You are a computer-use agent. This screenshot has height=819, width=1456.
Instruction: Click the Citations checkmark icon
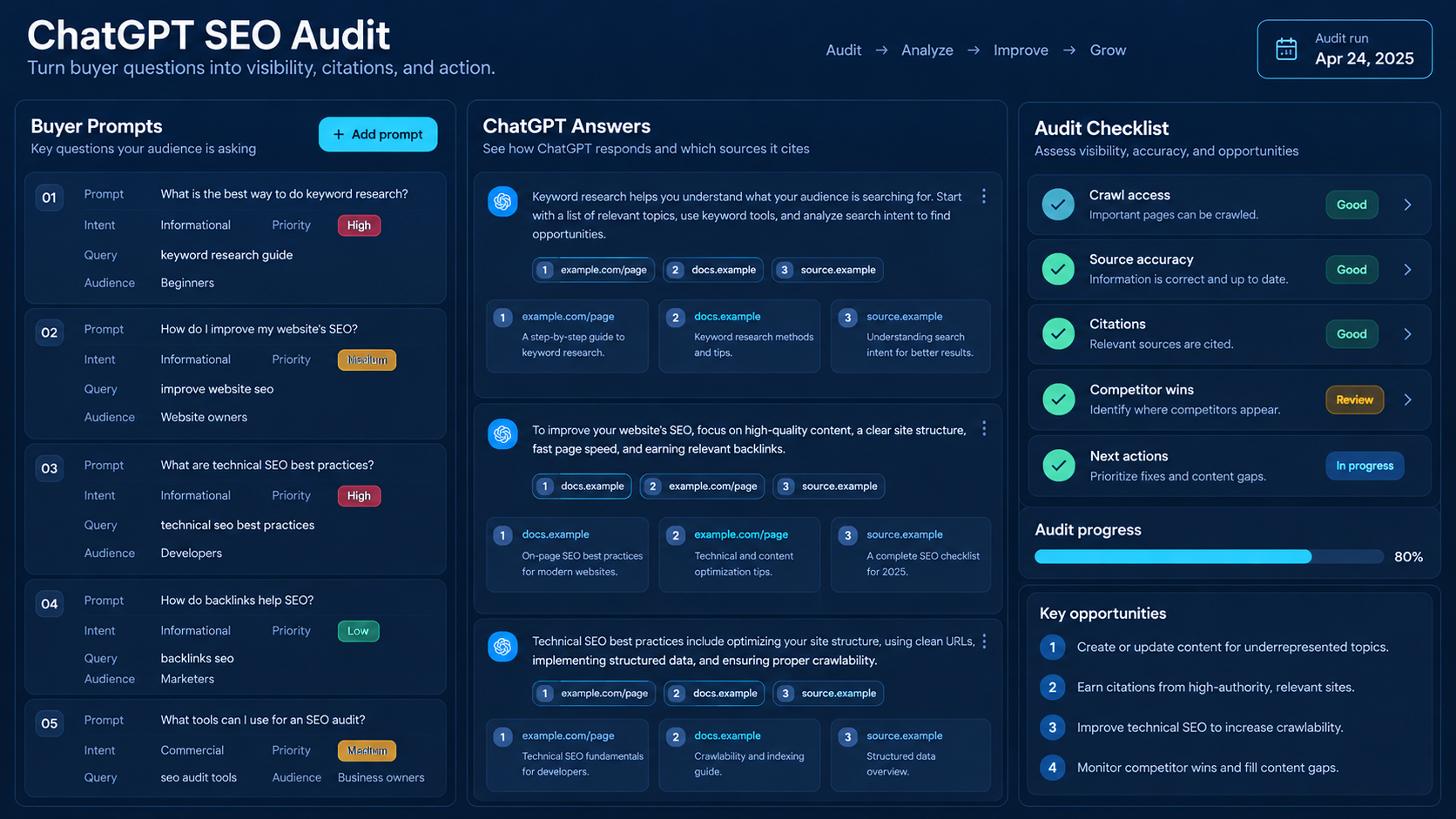click(x=1058, y=333)
